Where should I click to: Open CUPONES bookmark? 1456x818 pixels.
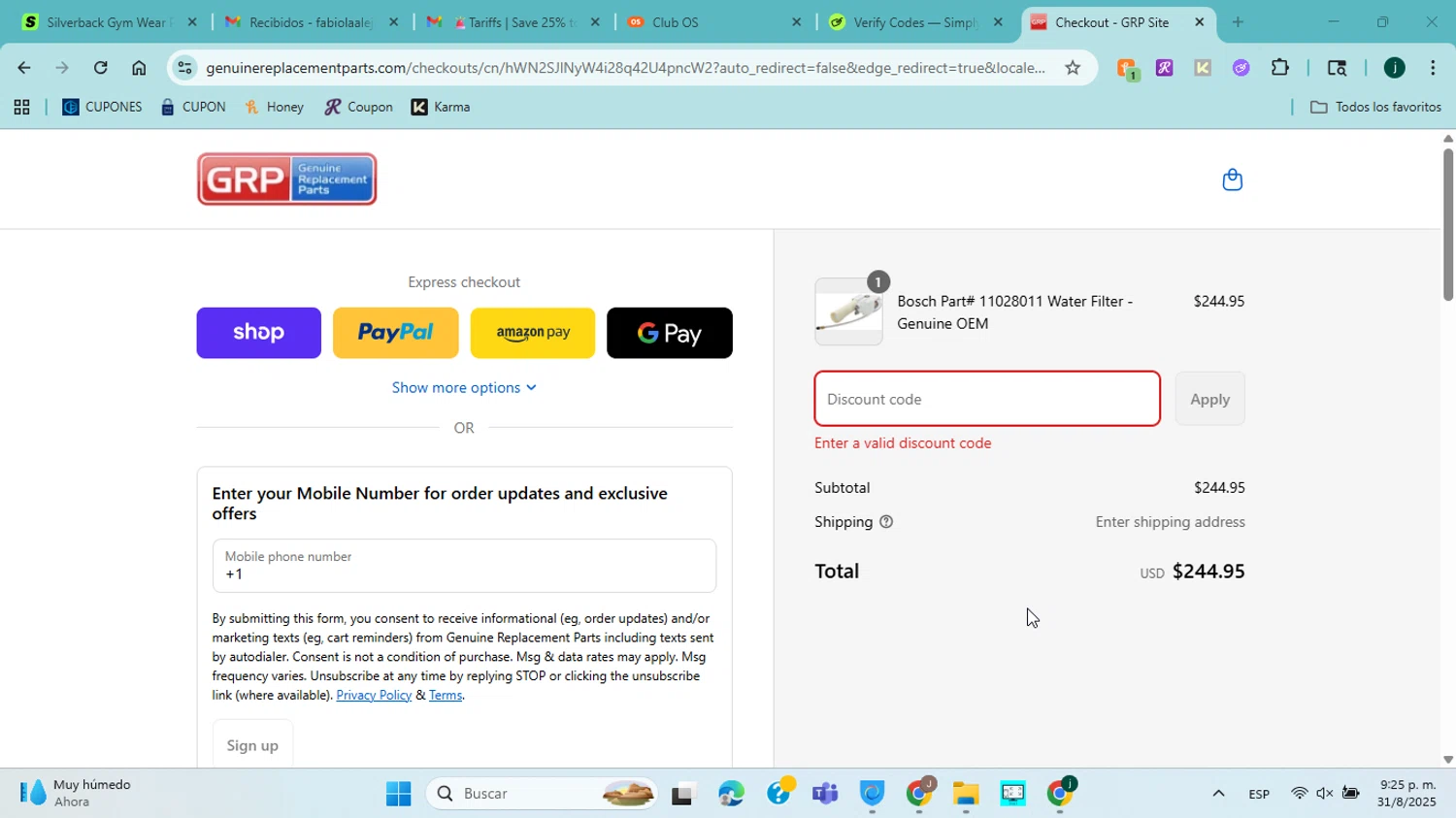102,108
